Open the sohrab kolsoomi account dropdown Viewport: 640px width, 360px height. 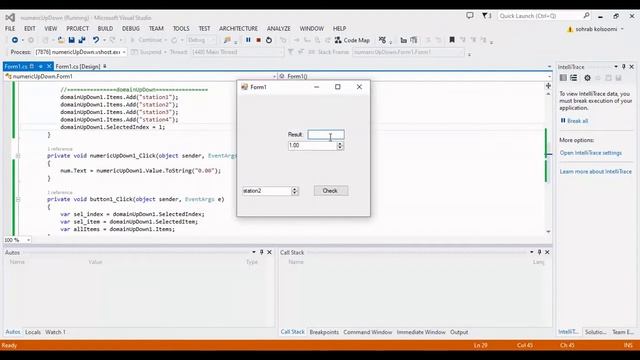tap(622, 29)
